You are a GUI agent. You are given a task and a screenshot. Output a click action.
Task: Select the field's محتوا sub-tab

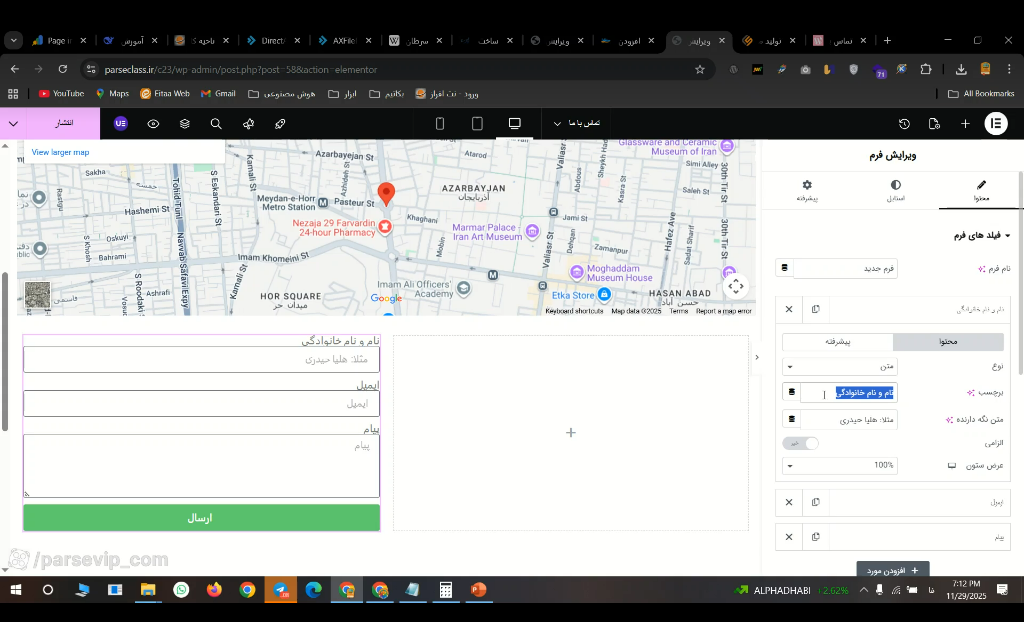948,342
